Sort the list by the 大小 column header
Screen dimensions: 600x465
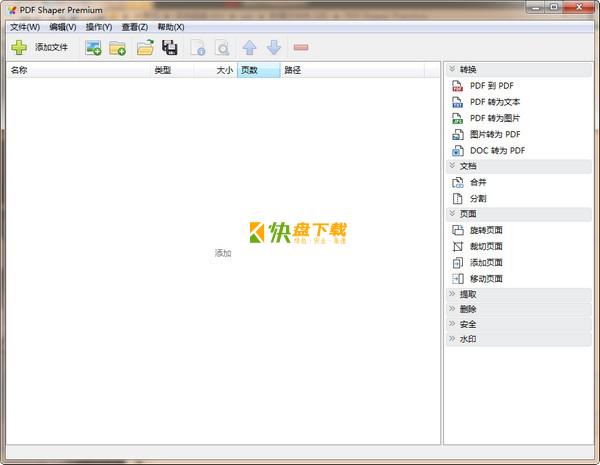point(215,70)
